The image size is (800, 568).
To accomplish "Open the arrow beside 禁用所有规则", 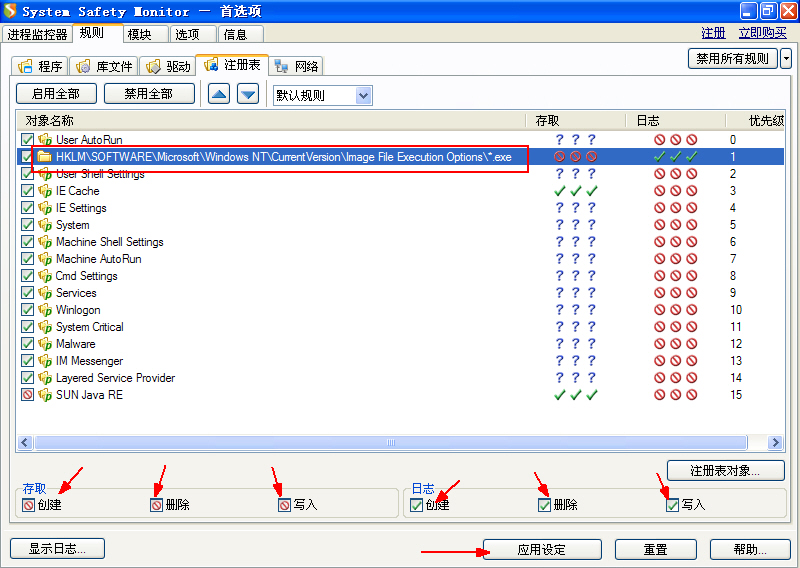I will tap(786, 59).
